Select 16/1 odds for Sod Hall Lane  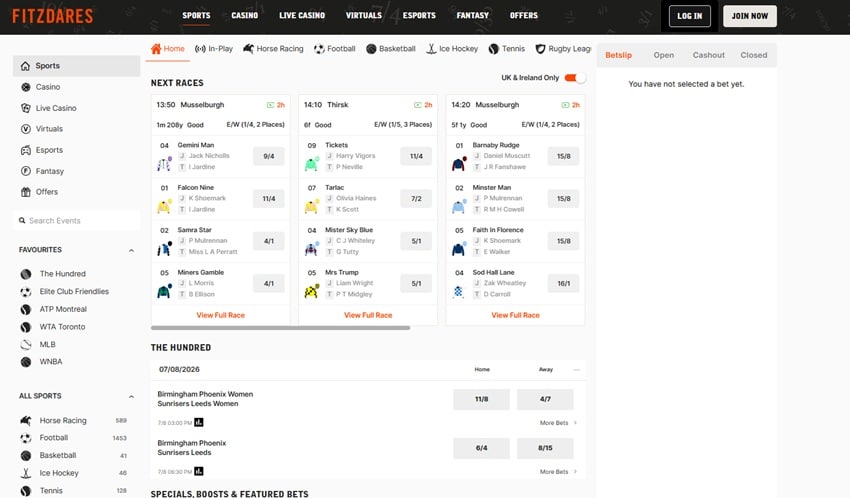pos(564,283)
